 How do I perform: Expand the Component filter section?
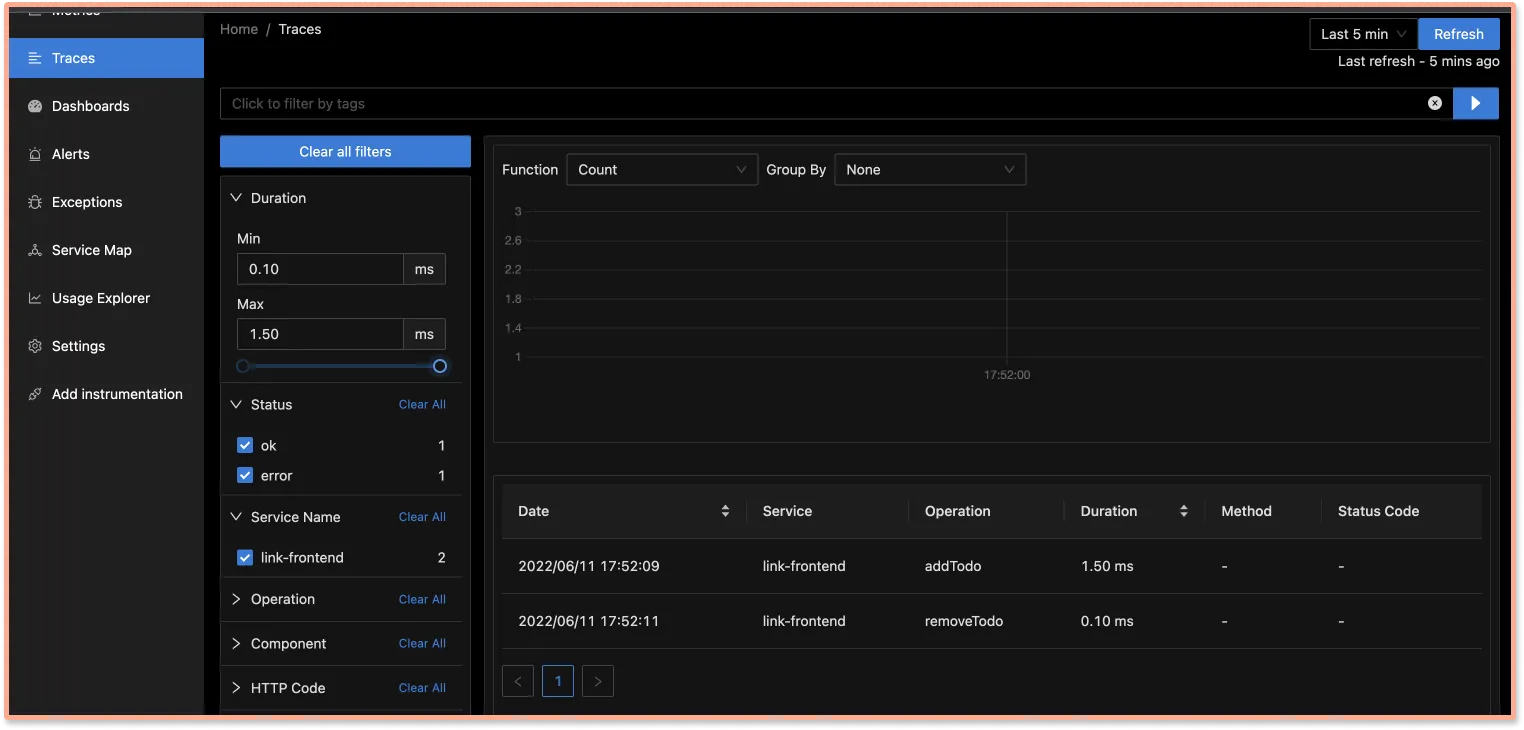coord(237,643)
